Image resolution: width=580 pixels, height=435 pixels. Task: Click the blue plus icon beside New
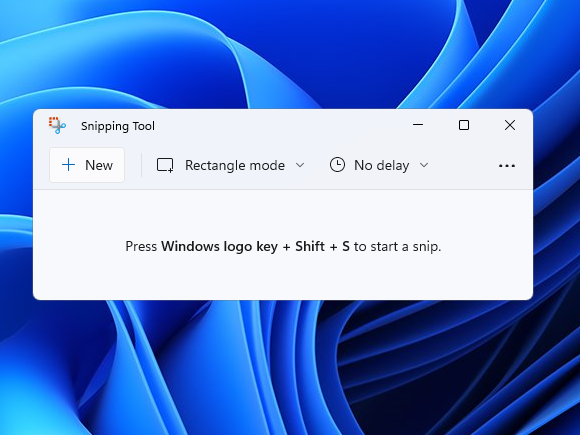point(68,165)
